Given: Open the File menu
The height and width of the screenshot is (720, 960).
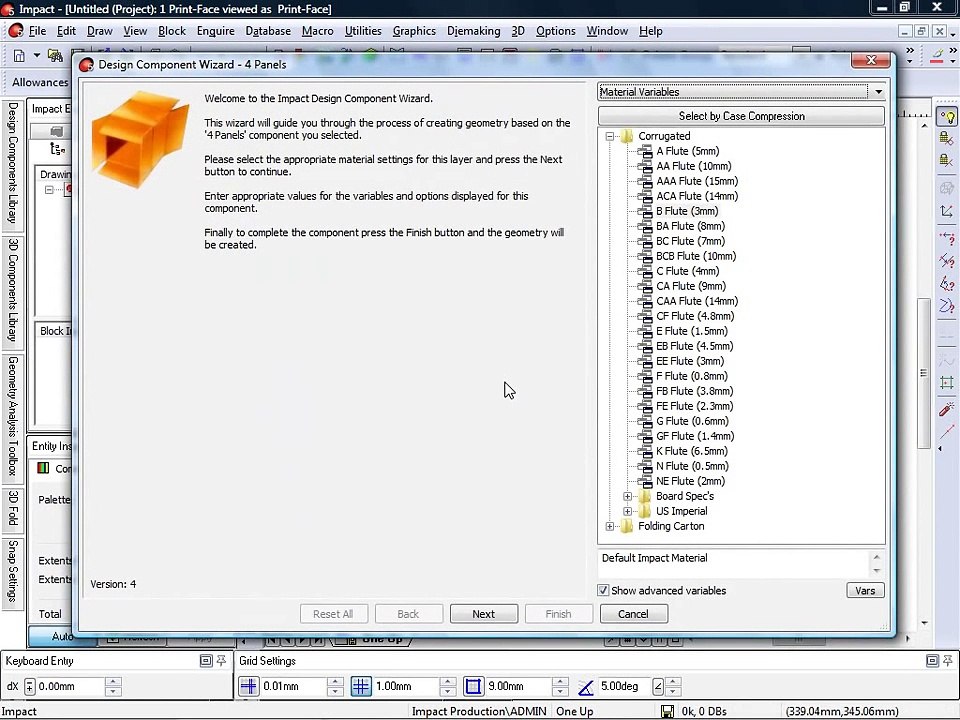Looking at the screenshot, I should 37,31.
